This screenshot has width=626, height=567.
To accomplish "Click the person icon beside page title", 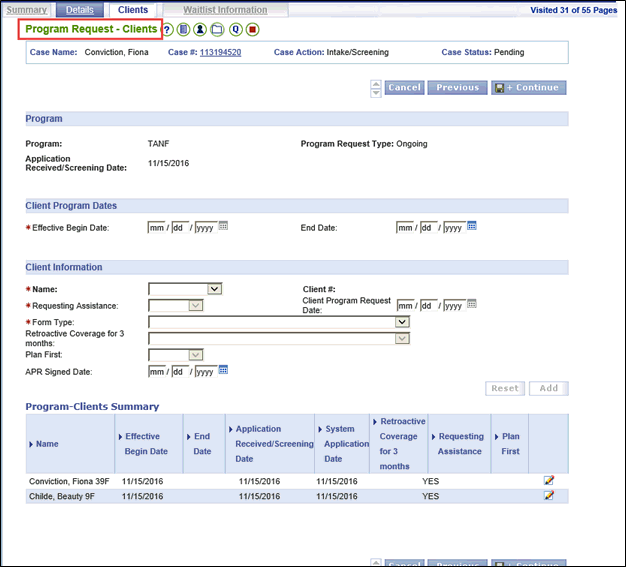I will coord(200,30).
